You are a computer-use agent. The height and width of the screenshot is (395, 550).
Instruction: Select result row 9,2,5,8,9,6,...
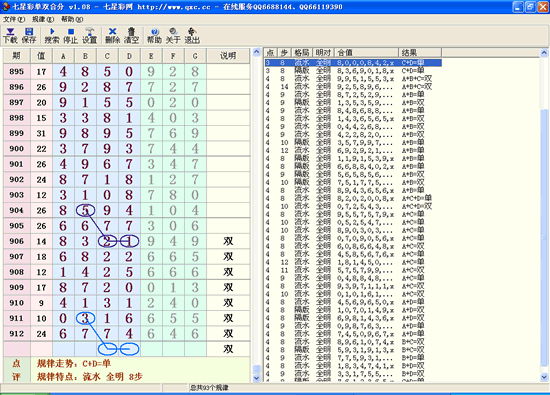point(353,87)
